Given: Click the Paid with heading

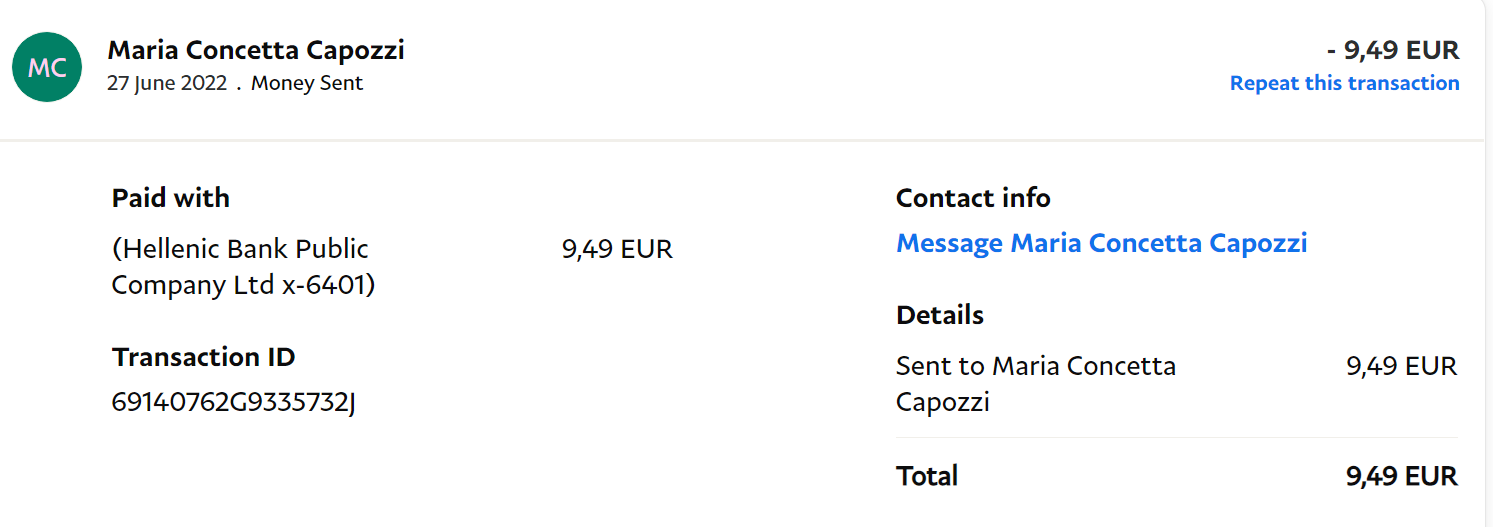Looking at the screenshot, I should (171, 198).
